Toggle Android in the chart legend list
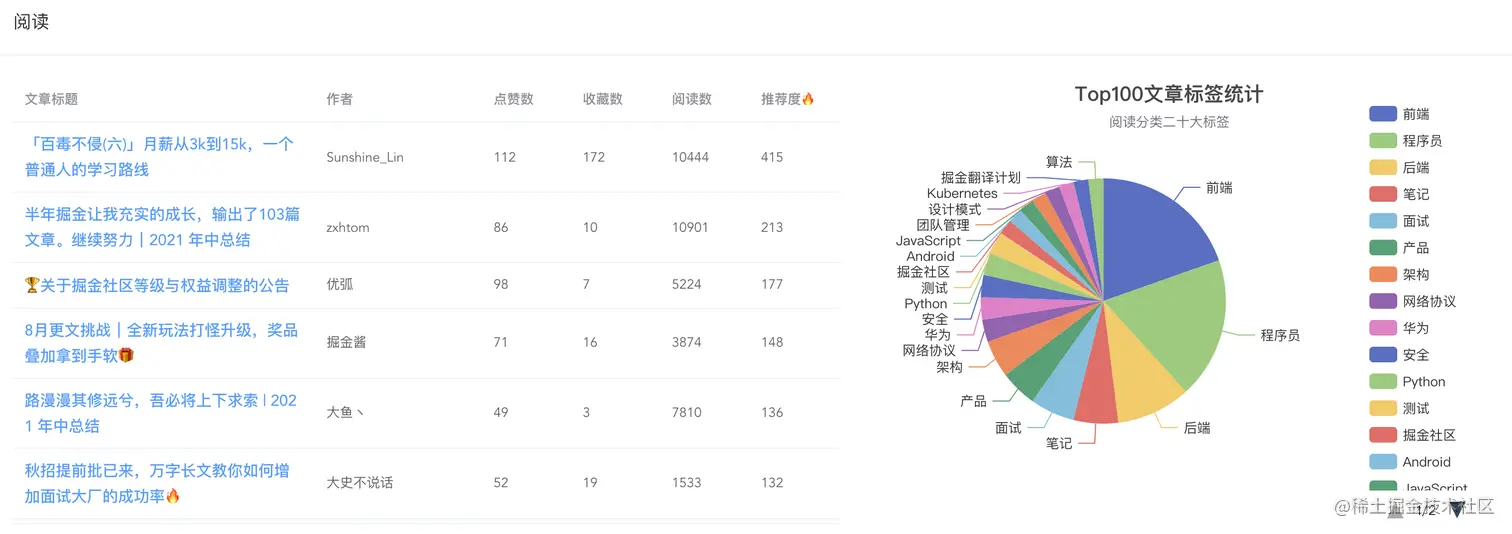1512x534 pixels. coord(1410,462)
